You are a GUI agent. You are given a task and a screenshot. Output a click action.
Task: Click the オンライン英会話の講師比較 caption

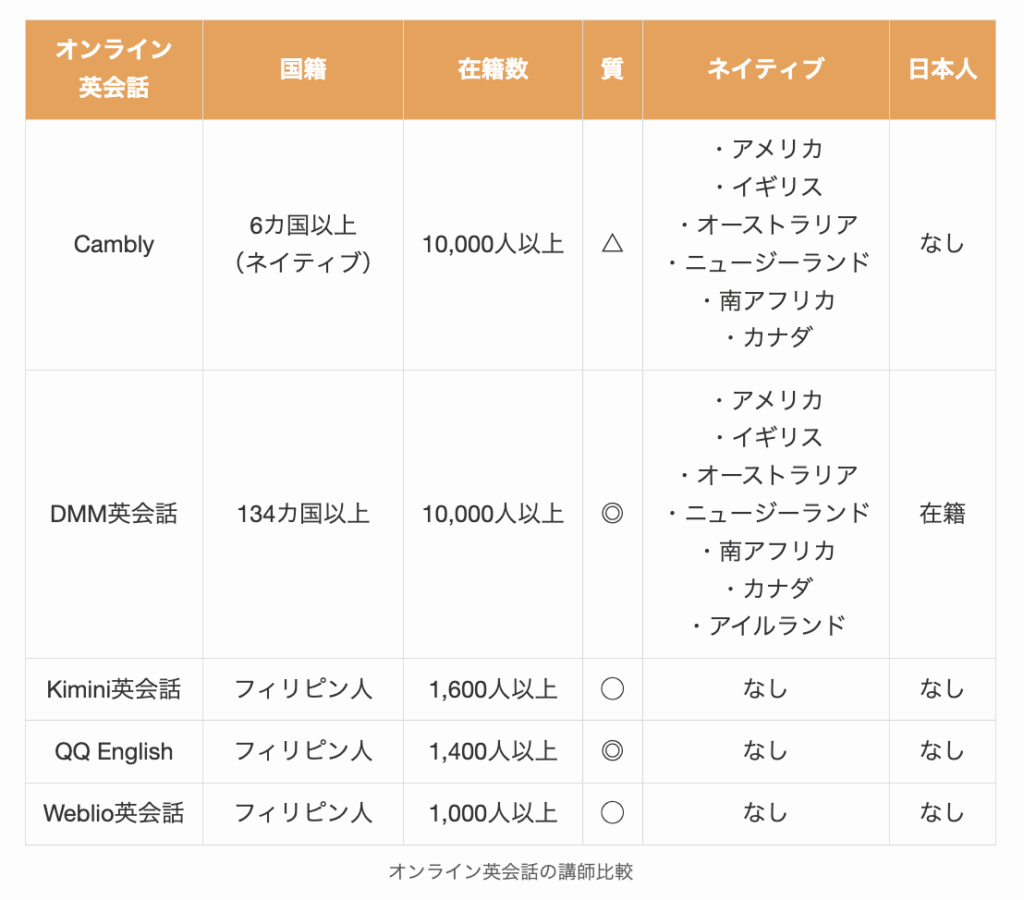tap(510, 871)
